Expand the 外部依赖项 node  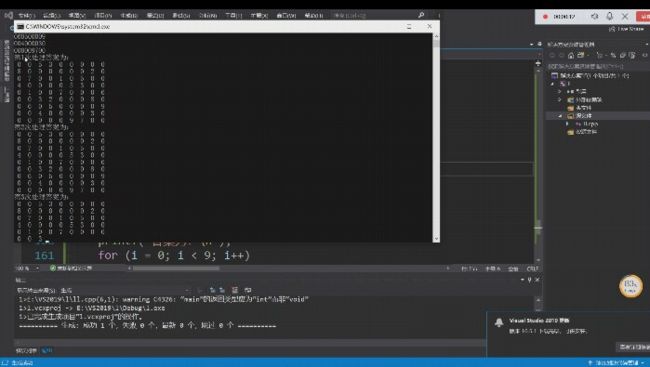[x=560, y=100]
